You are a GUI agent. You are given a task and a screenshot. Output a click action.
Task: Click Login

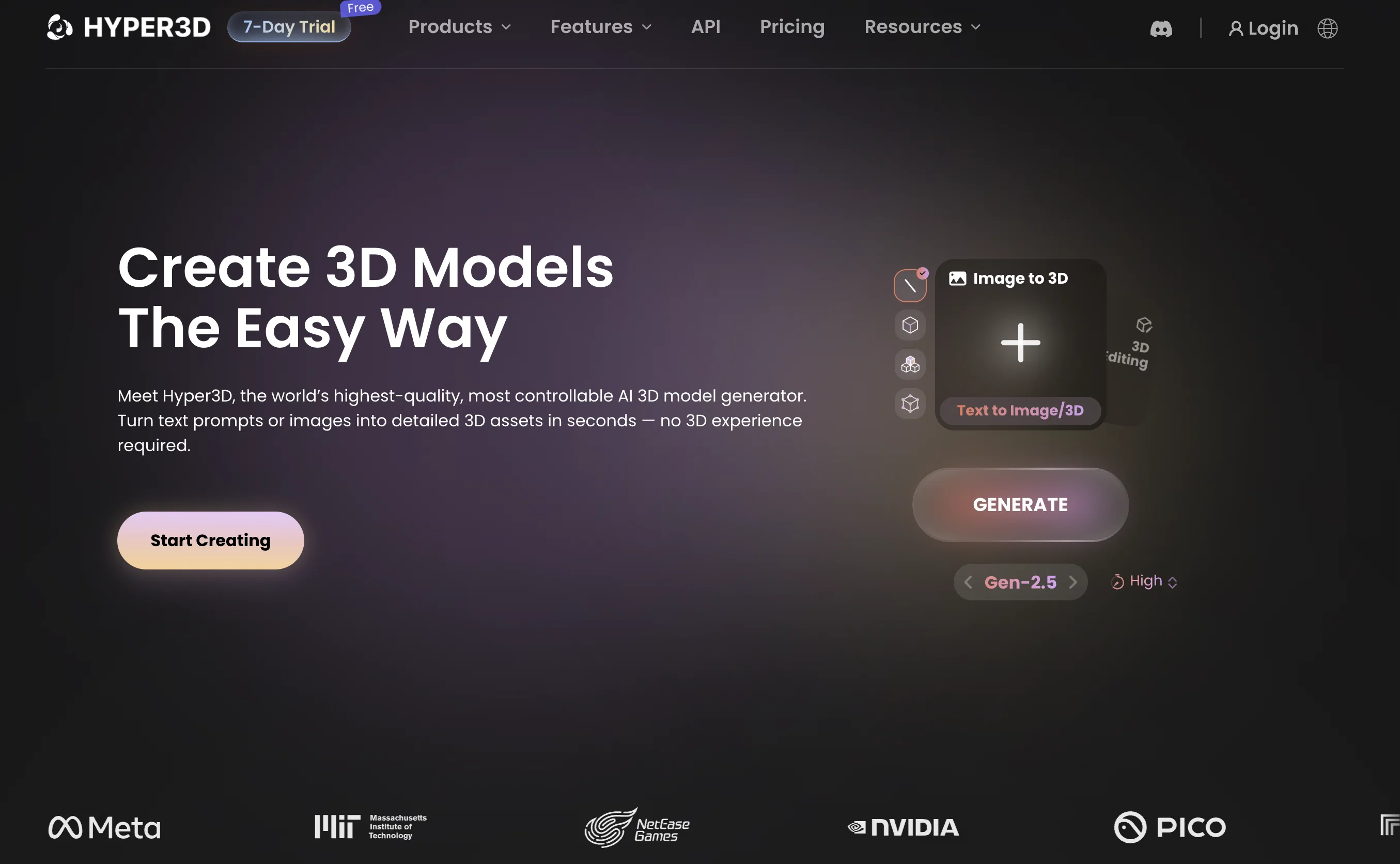(x=1272, y=28)
